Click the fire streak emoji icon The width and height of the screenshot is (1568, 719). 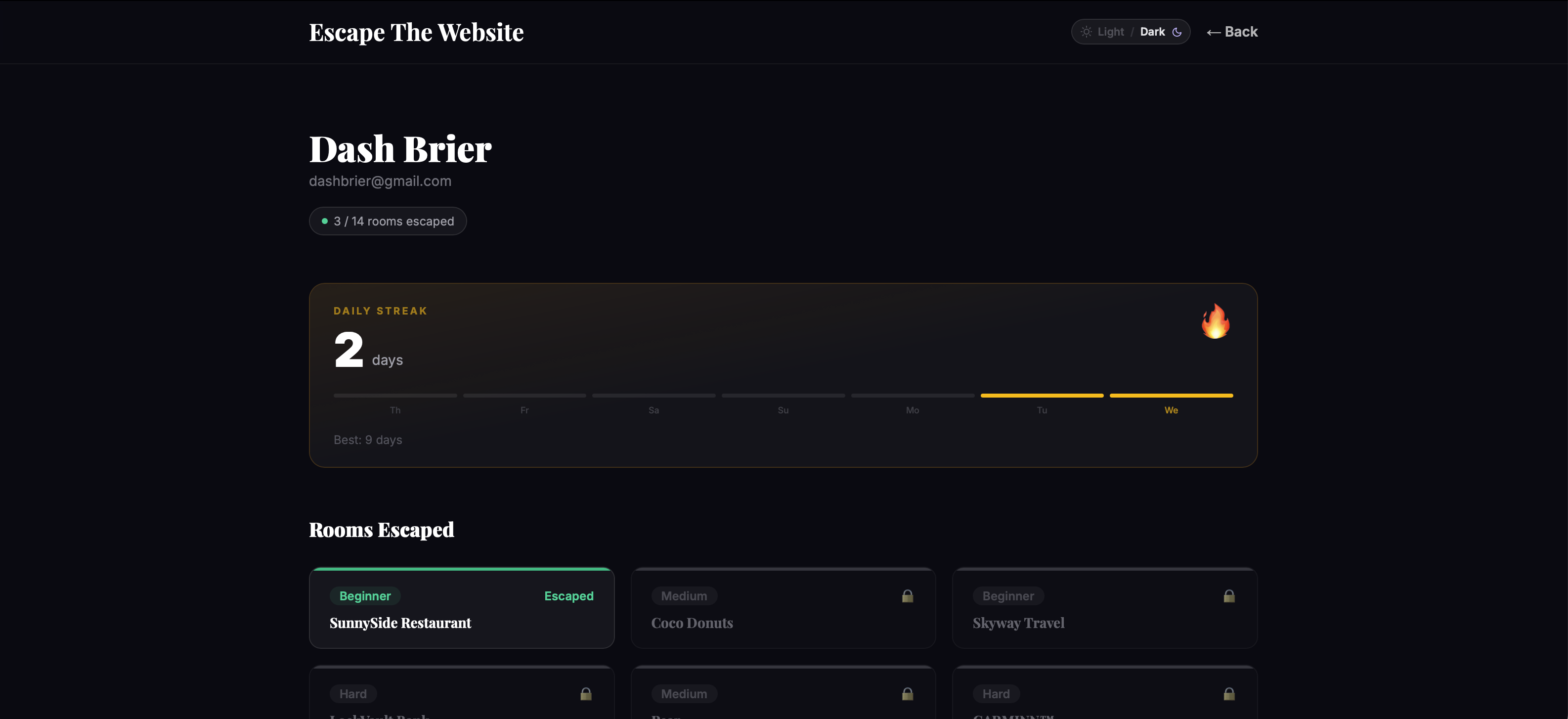[1215, 321]
